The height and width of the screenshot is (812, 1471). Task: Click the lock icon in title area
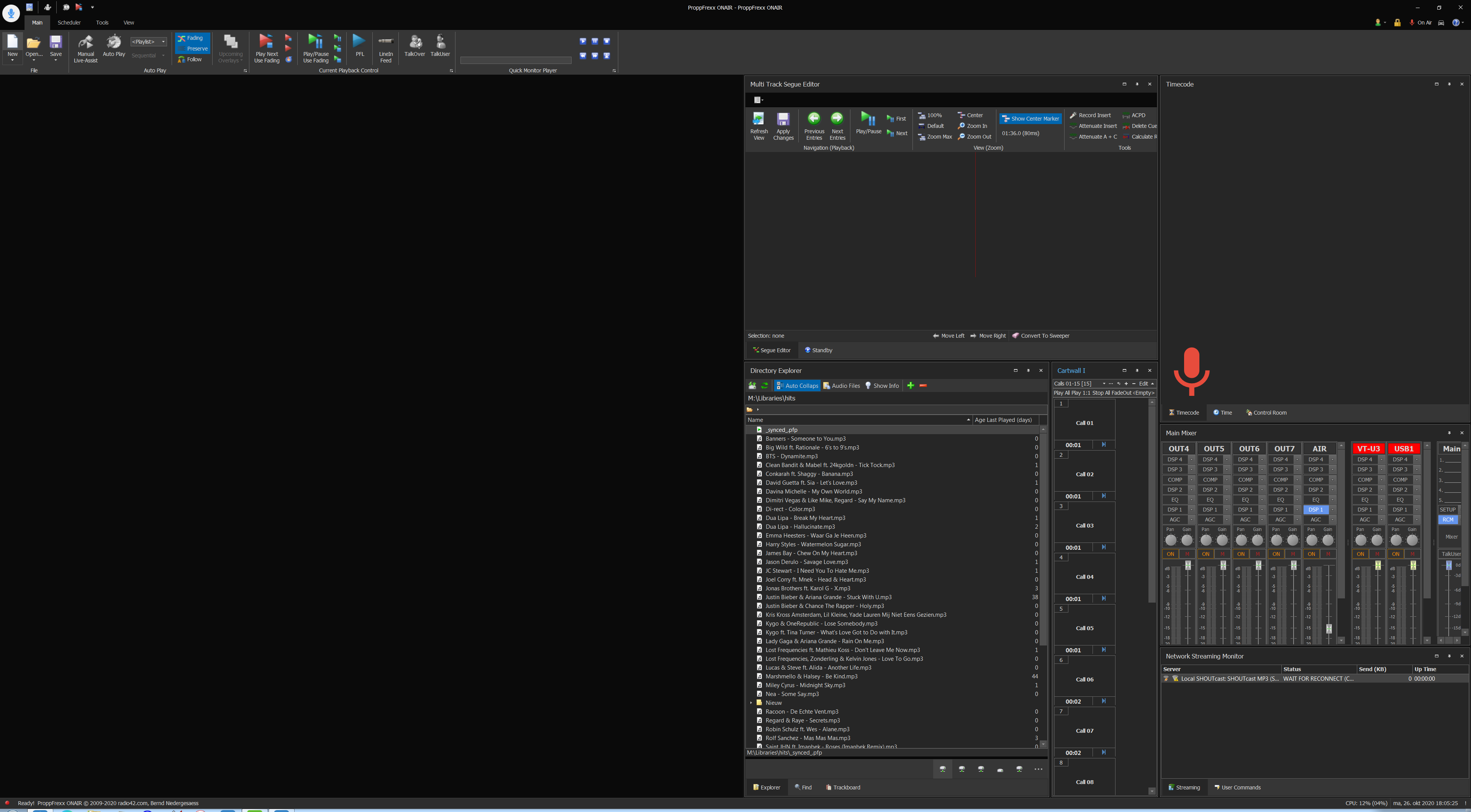click(x=1397, y=23)
